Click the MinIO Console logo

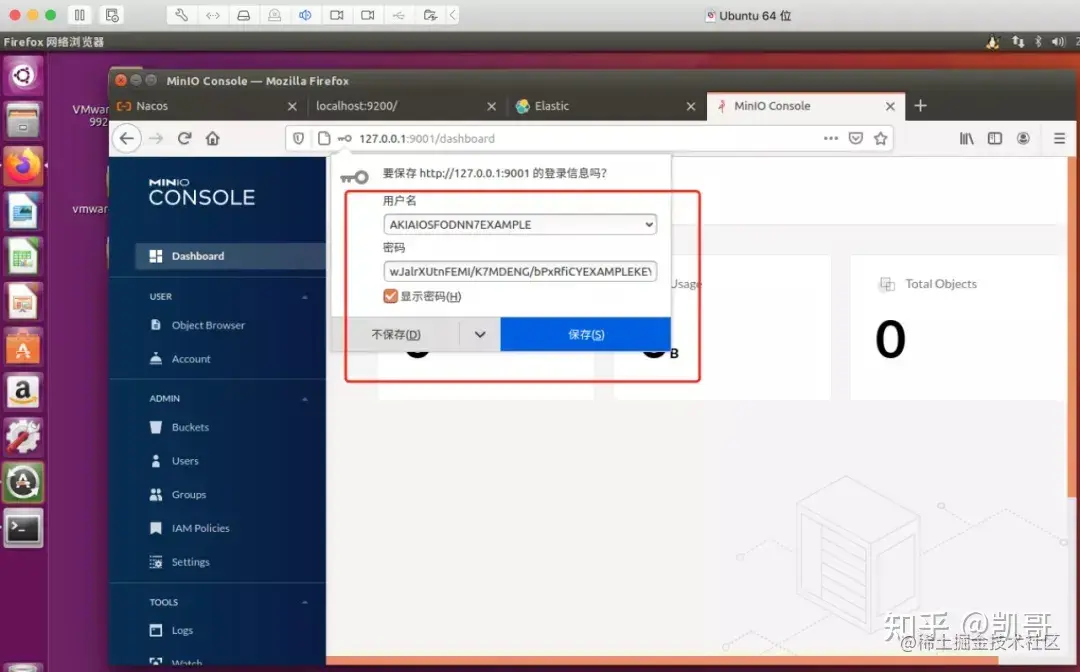202,192
